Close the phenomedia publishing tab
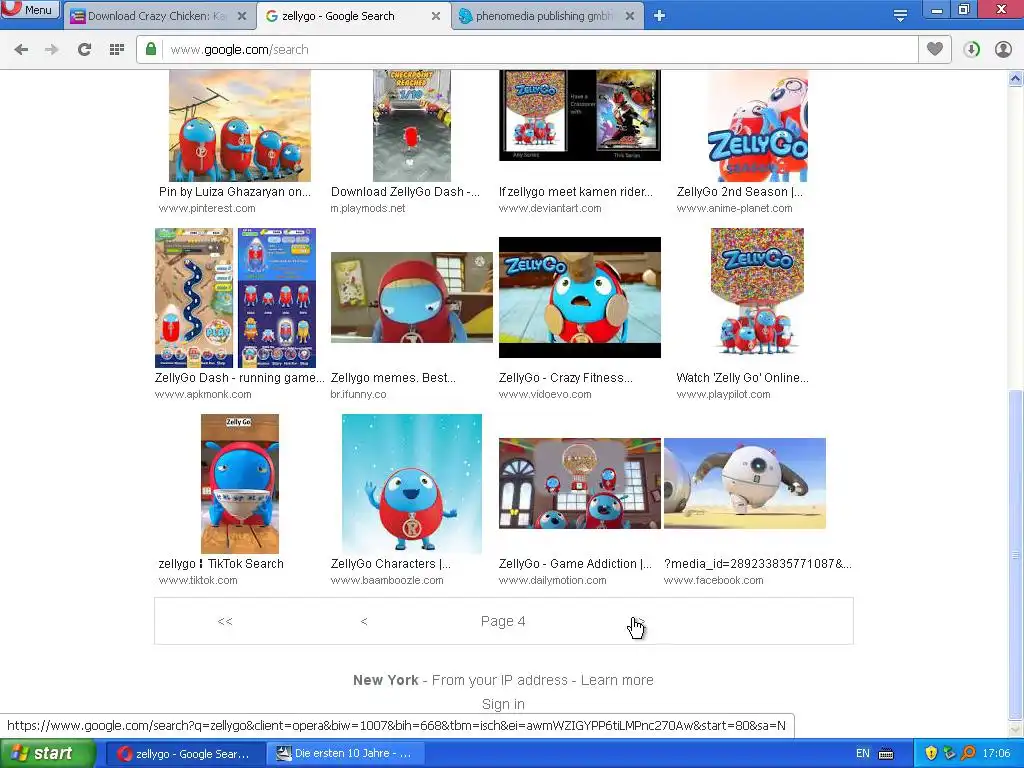The width and height of the screenshot is (1024, 768). pos(630,16)
